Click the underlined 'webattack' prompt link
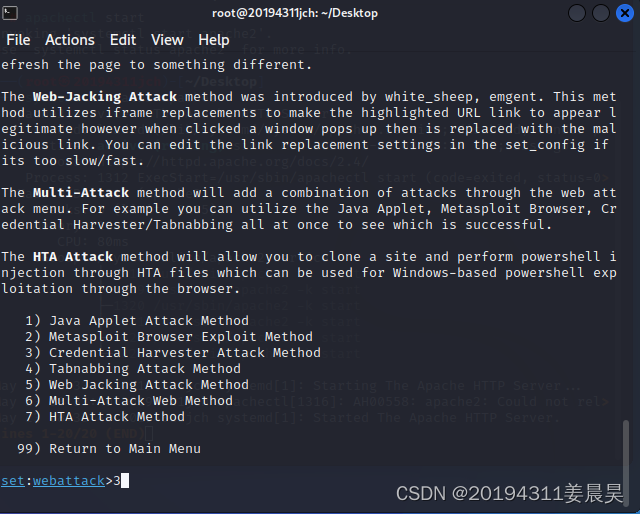 pyautogui.click(x=69, y=481)
